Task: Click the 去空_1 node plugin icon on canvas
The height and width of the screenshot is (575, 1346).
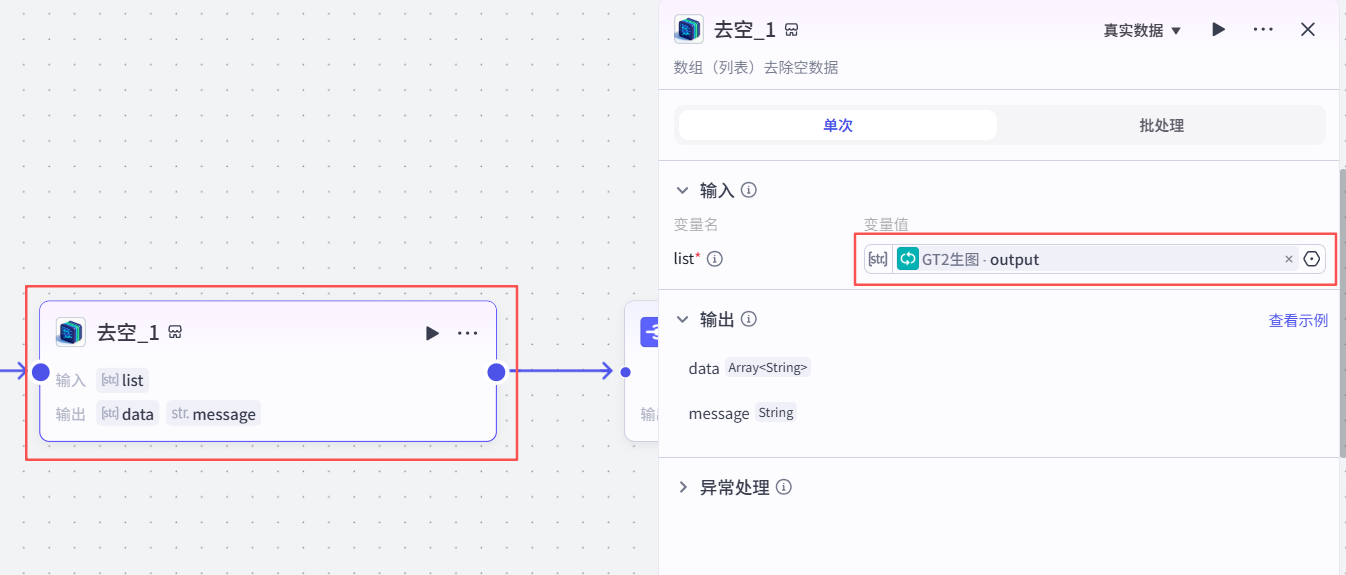Action: click(70, 332)
